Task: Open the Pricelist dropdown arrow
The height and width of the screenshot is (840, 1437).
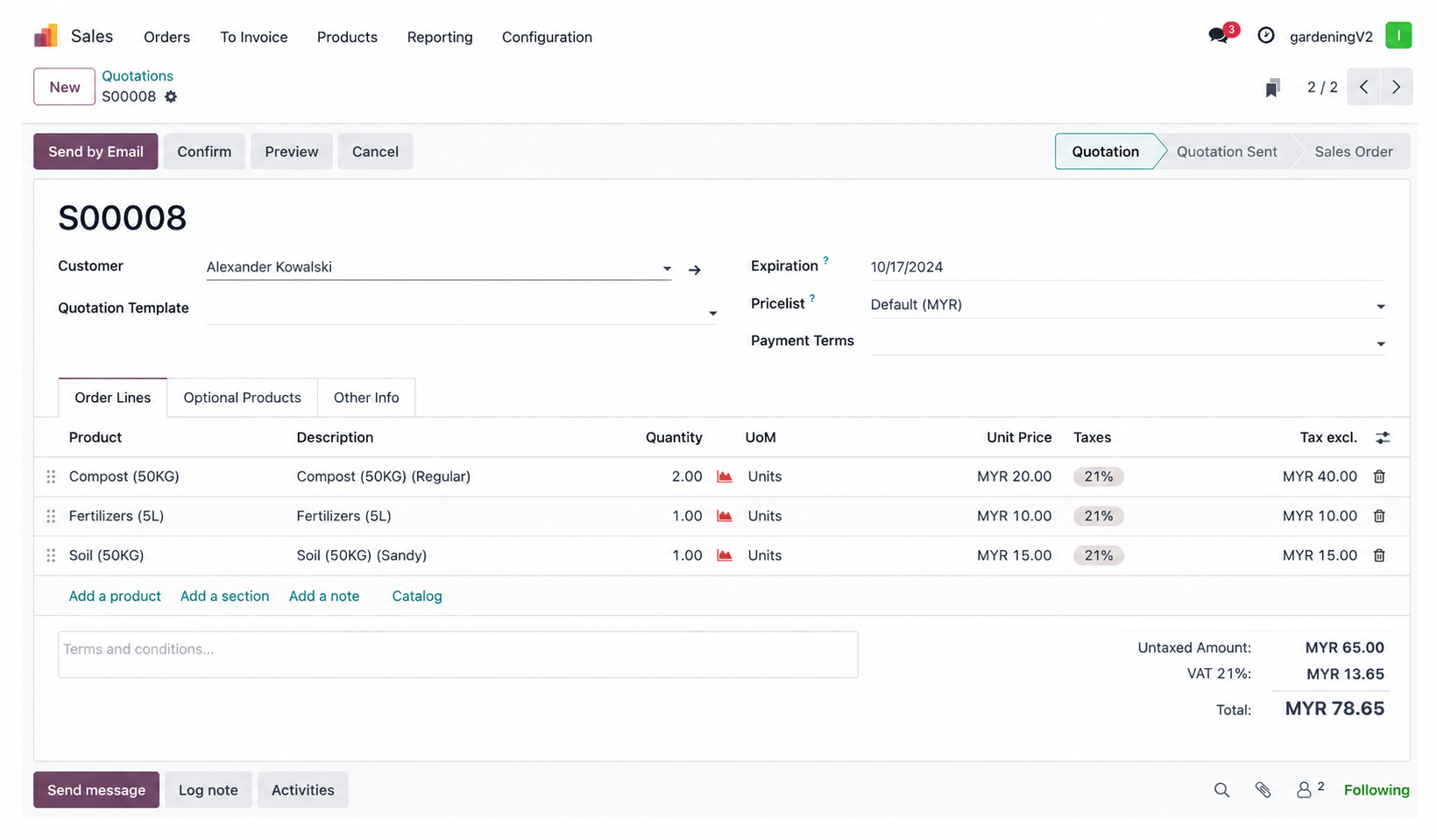Action: 1380,307
